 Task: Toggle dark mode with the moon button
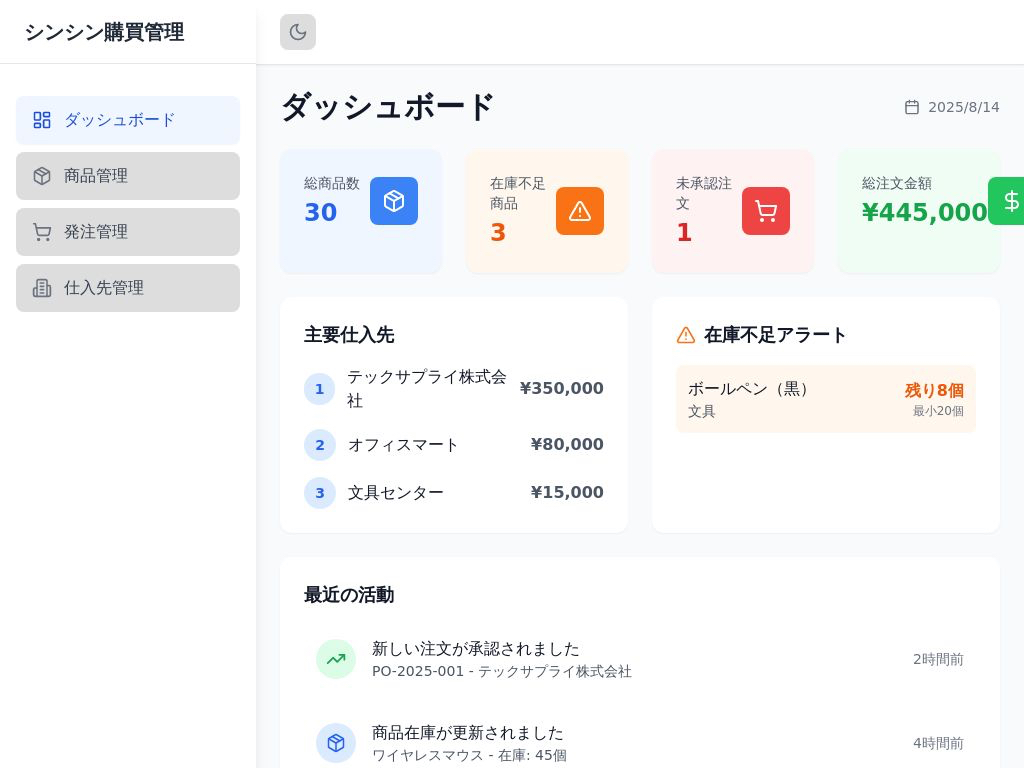tap(298, 32)
